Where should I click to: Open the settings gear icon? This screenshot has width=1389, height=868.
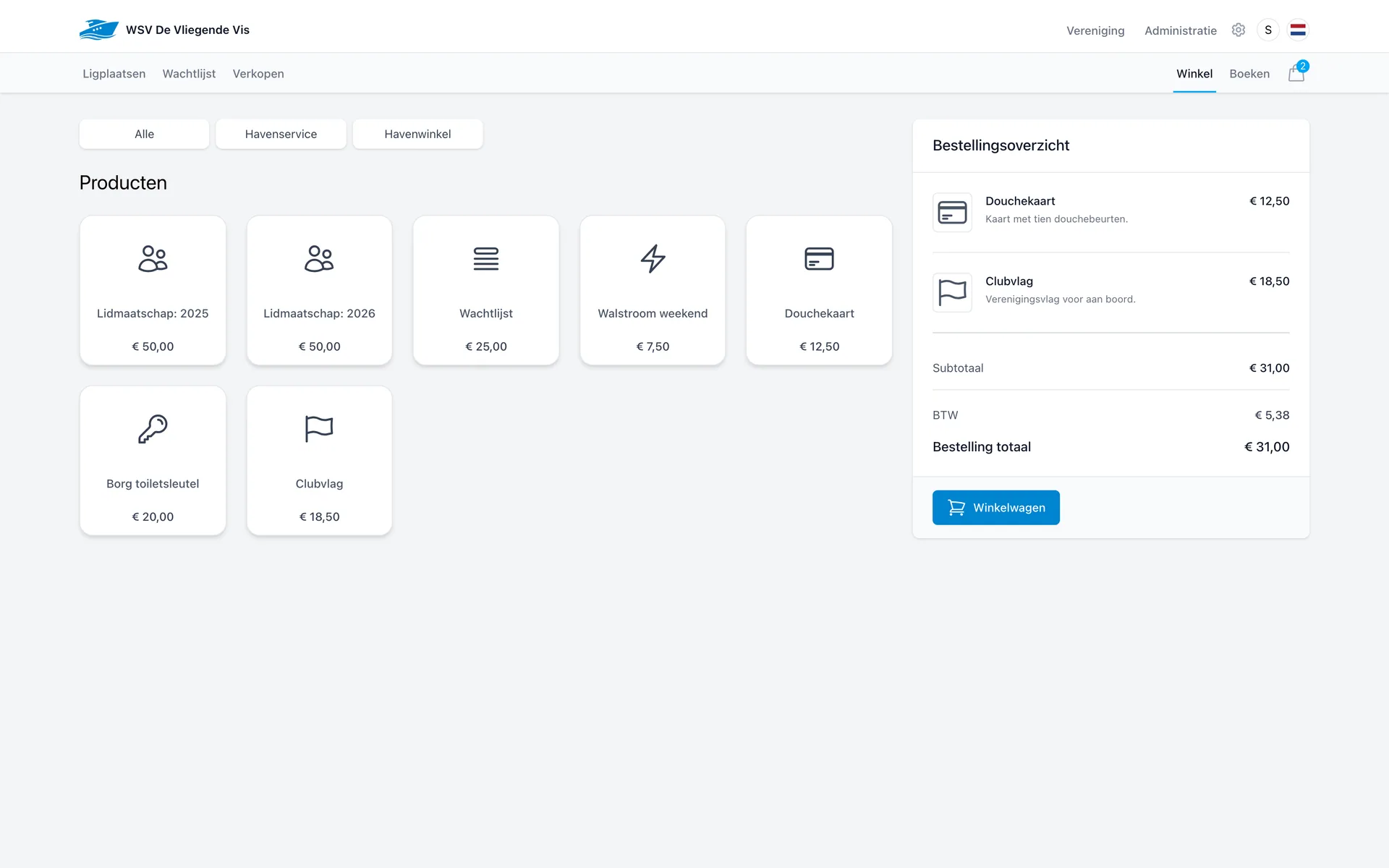coord(1239,30)
